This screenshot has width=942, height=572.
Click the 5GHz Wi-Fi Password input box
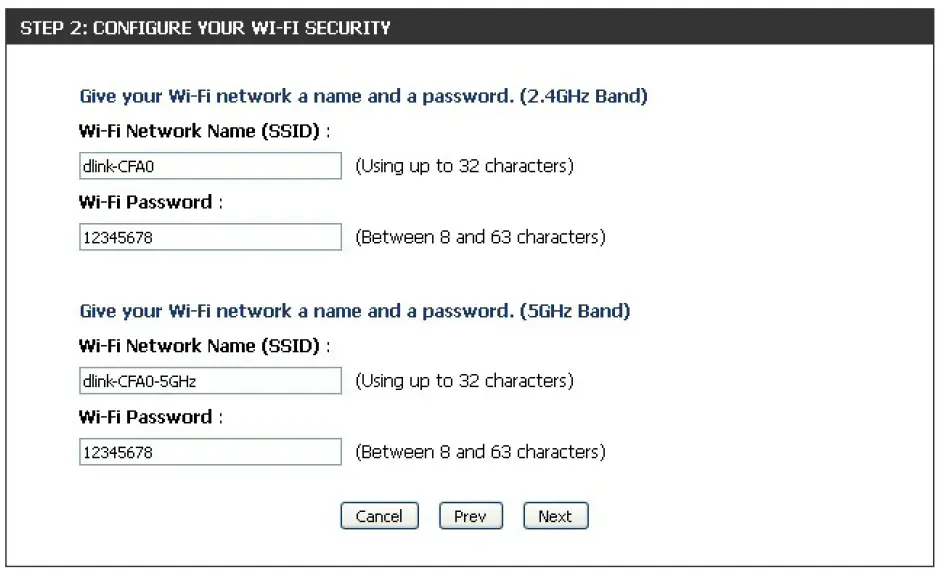[x=210, y=453]
